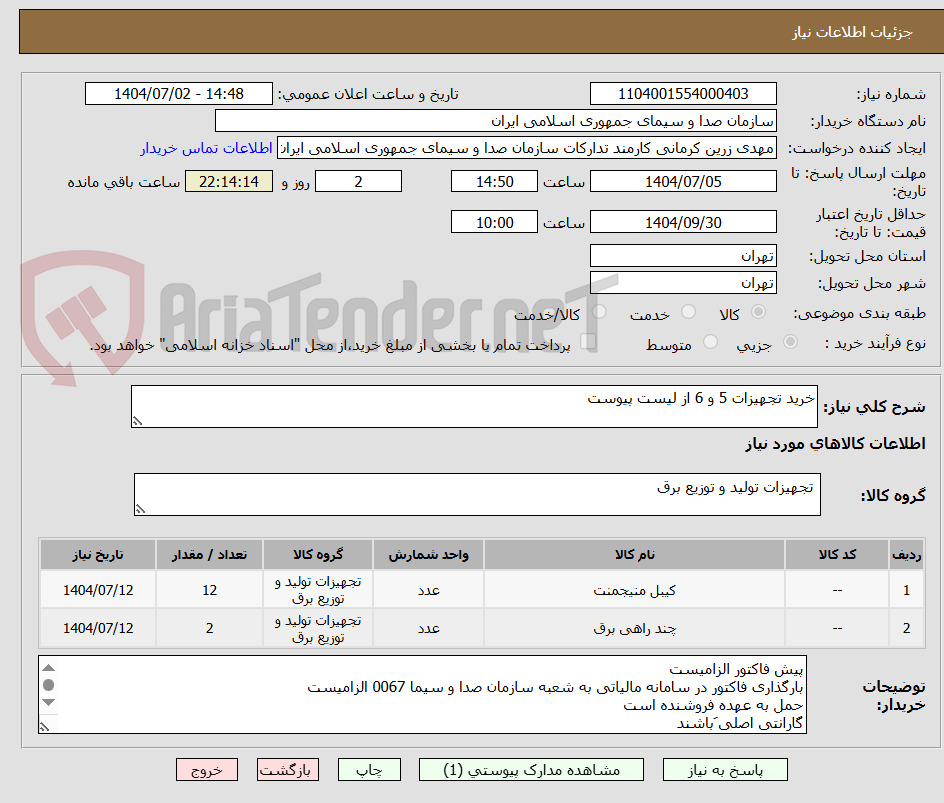Click the پاسخ به نیاز button
The width and height of the screenshot is (944, 803).
pyautogui.click(x=724, y=769)
